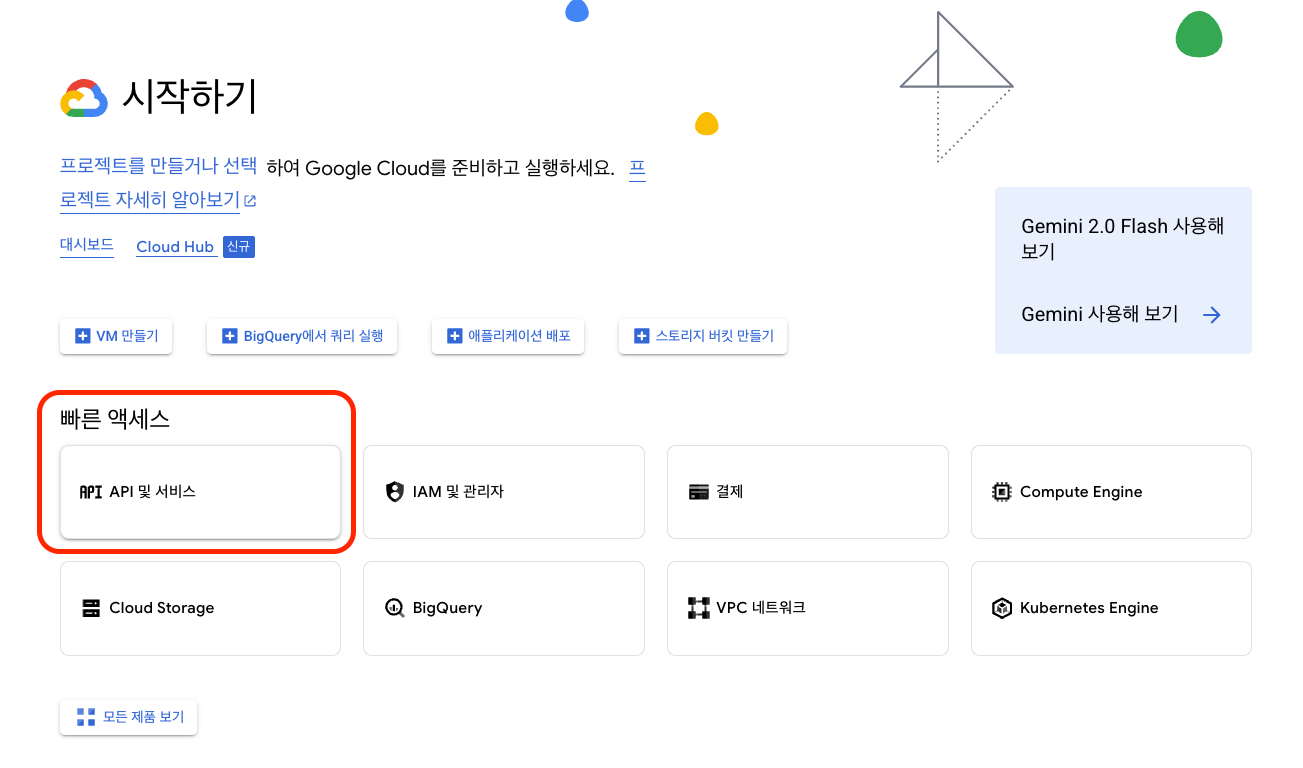Open the VPC 네트워크 card label
The width and height of the screenshot is (1303, 768).
click(x=761, y=608)
